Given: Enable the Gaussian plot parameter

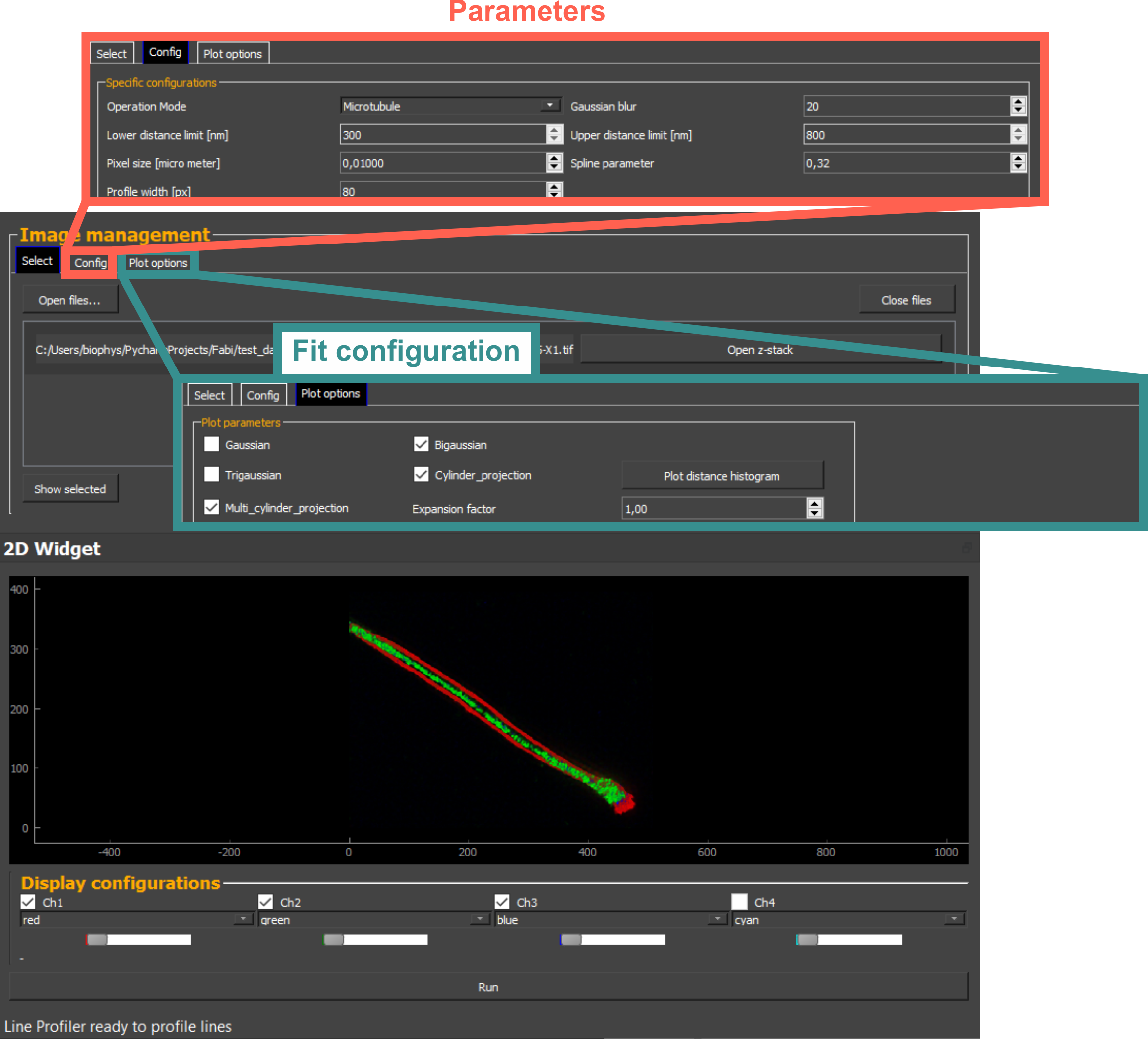Looking at the screenshot, I should 212,445.
